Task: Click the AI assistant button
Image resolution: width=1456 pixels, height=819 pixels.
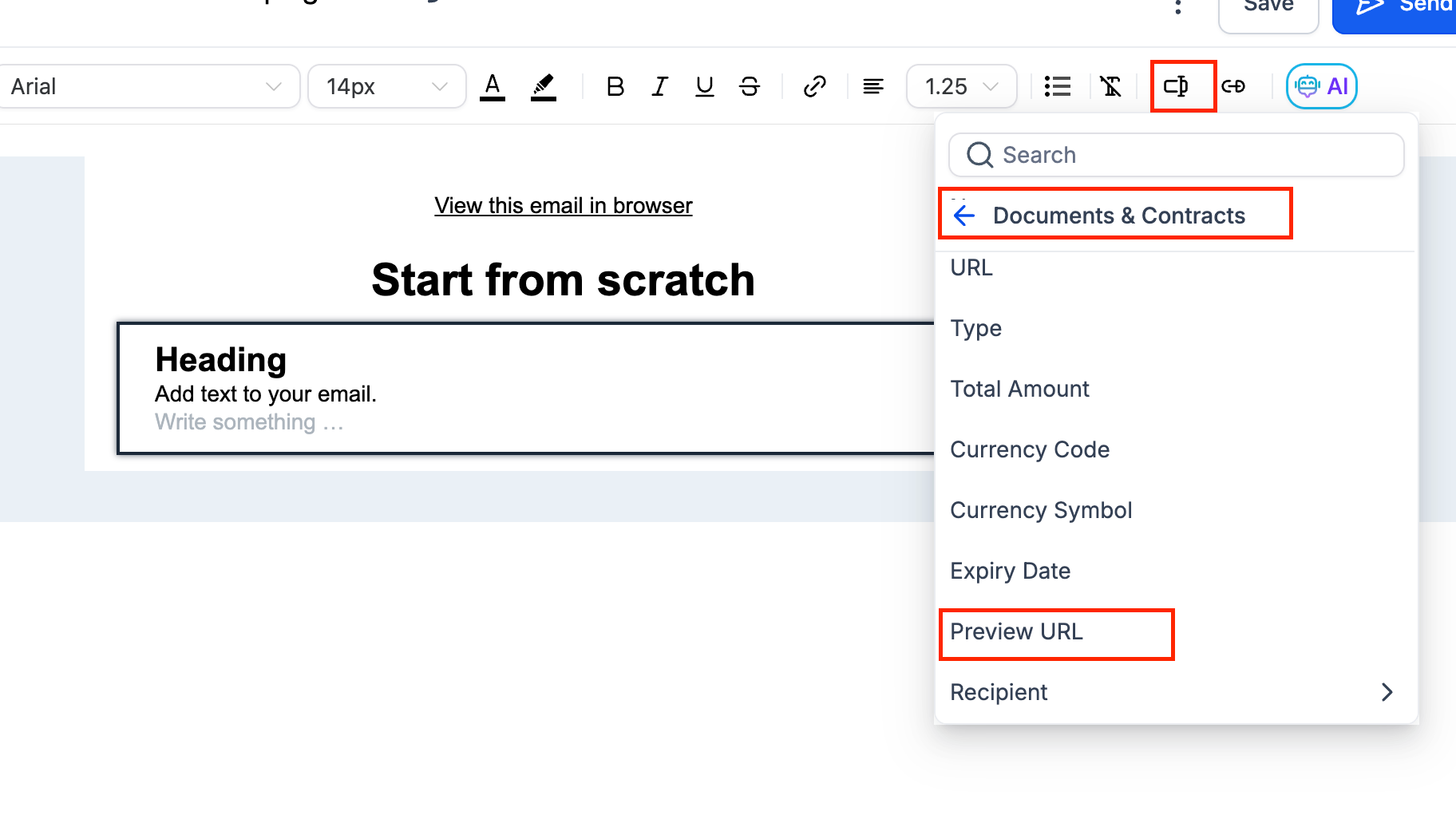Action: (x=1321, y=86)
